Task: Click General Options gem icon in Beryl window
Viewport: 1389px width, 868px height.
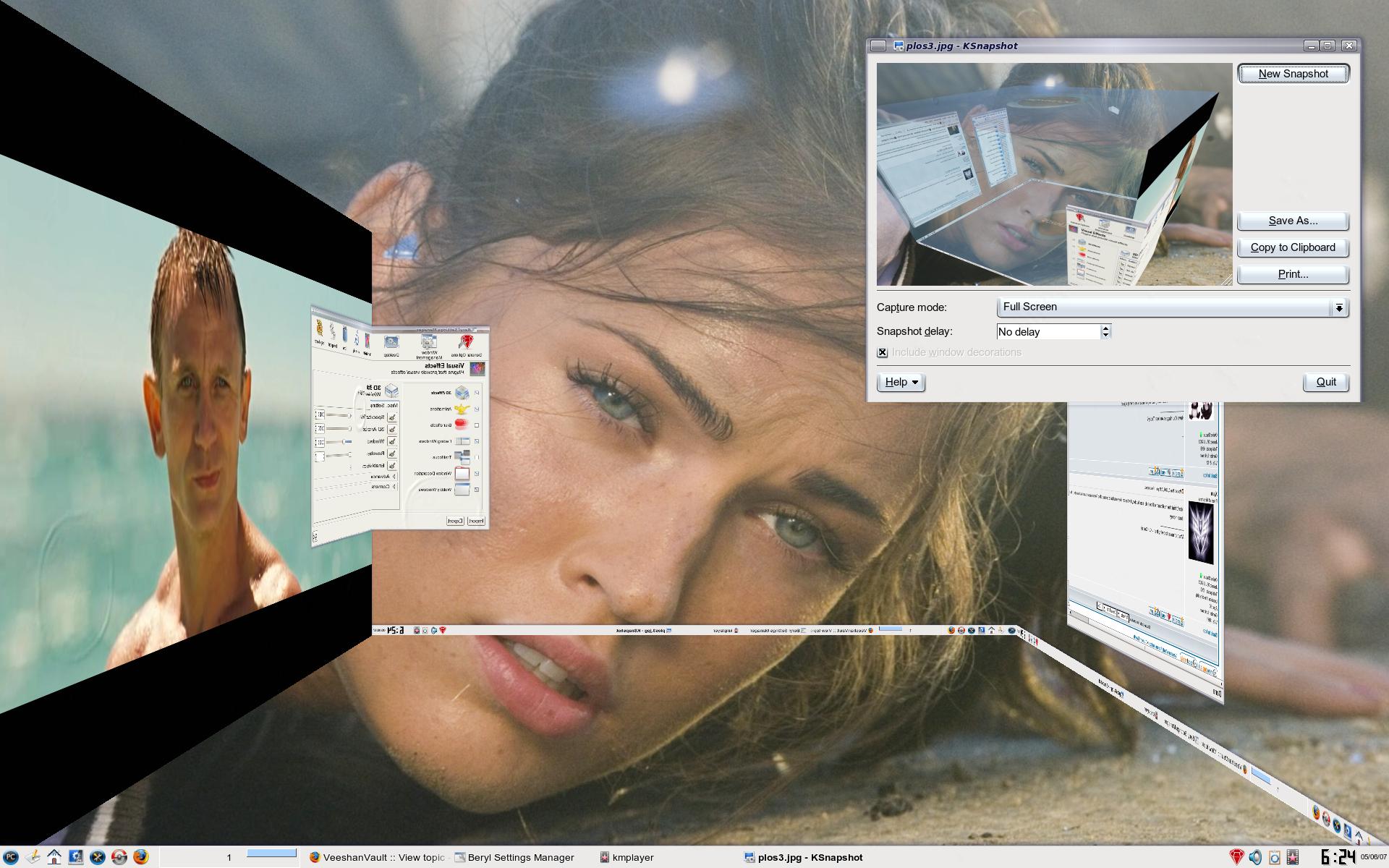Action: pyautogui.click(x=467, y=341)
